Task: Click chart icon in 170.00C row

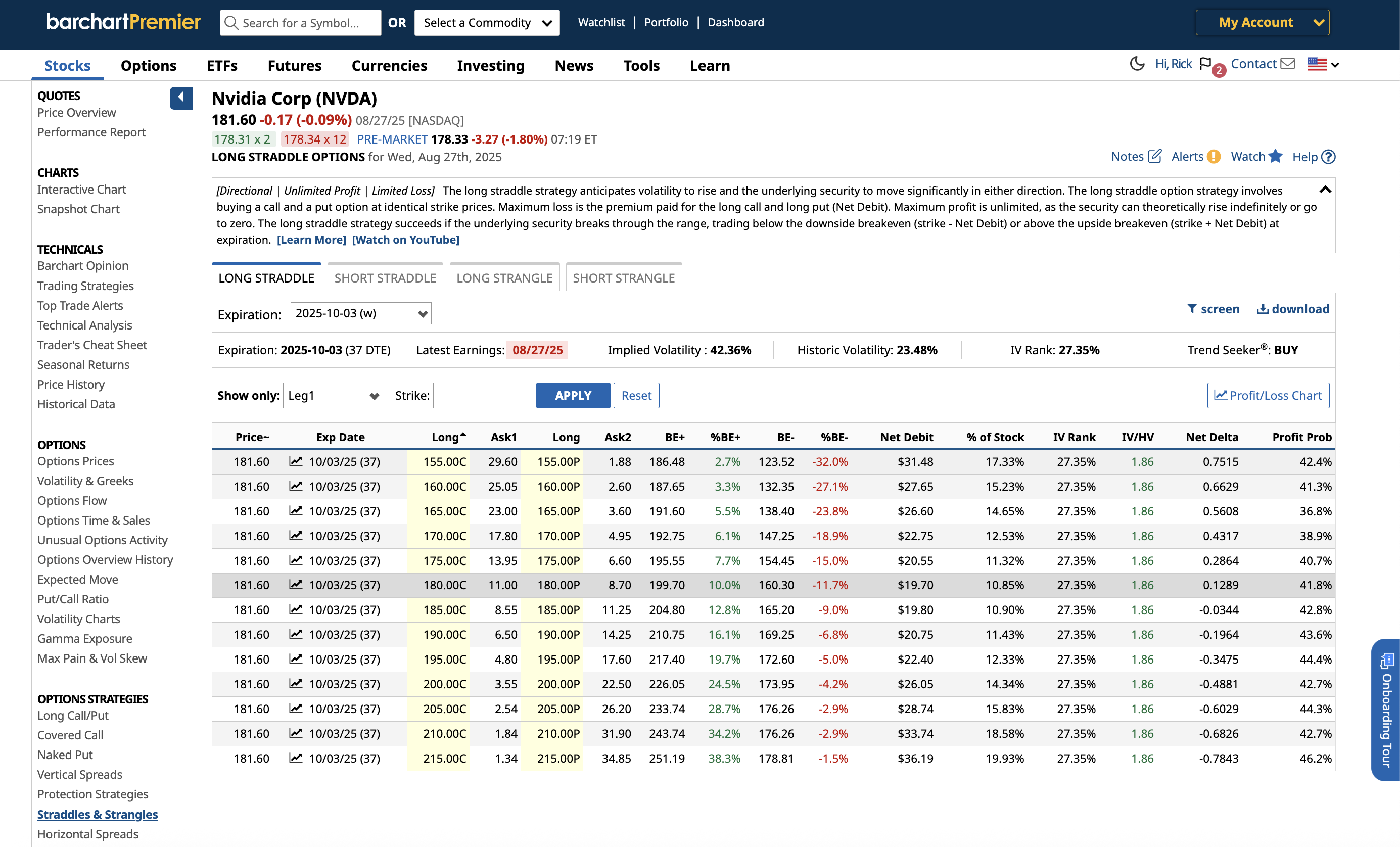Action: click(296, 535)
